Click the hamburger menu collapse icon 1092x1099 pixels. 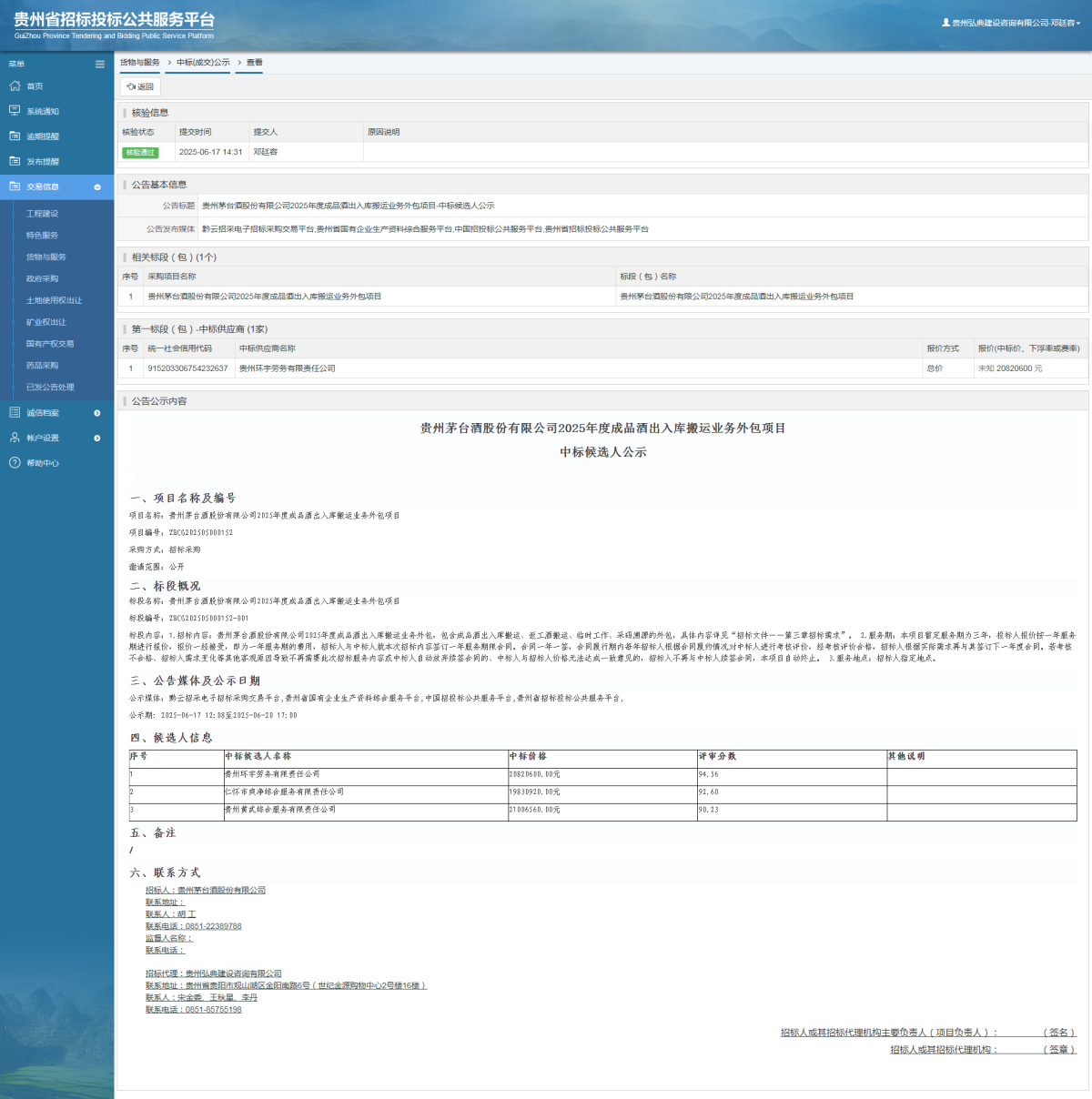tap(100, 64)
